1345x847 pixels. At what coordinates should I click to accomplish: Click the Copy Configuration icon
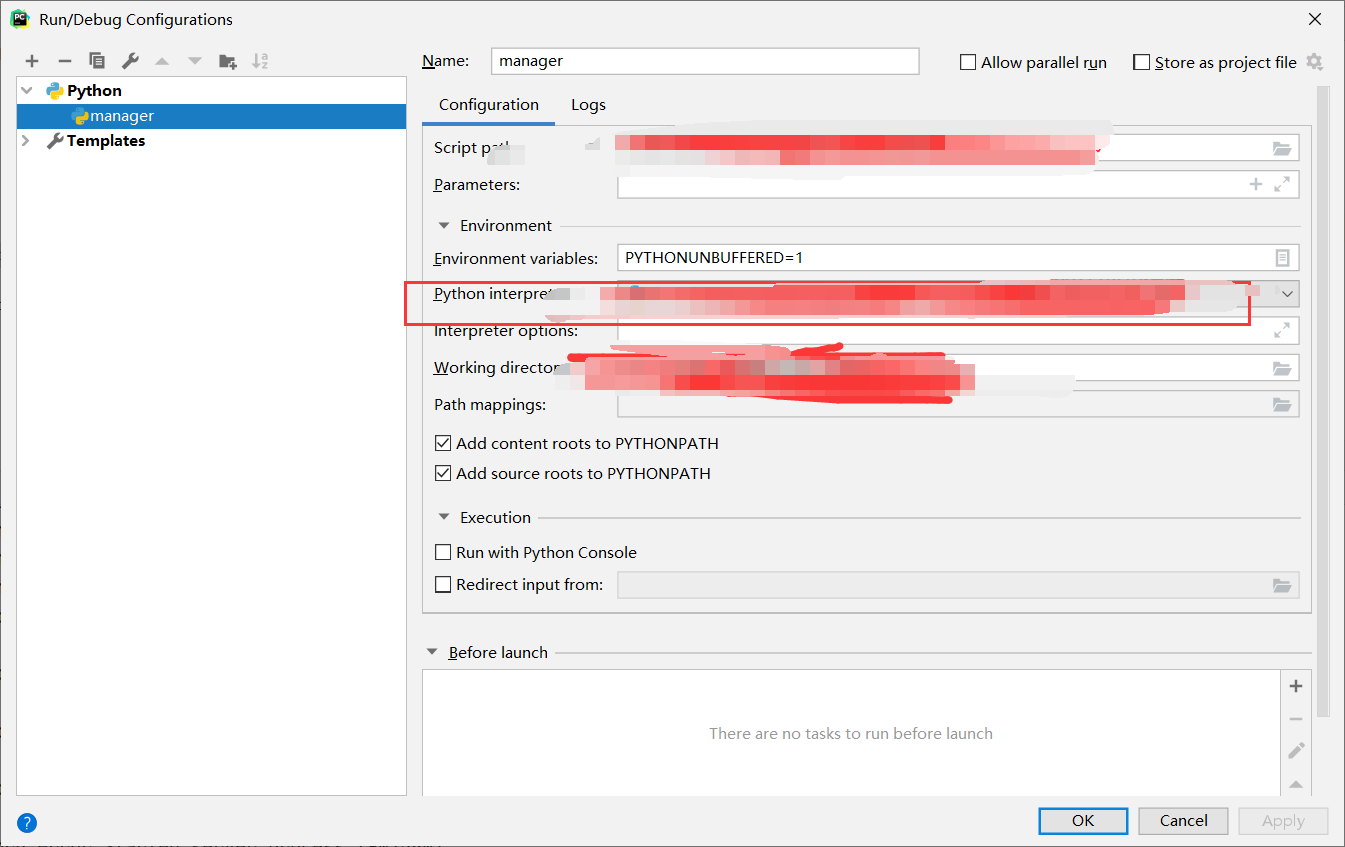(x=97, y=61)
